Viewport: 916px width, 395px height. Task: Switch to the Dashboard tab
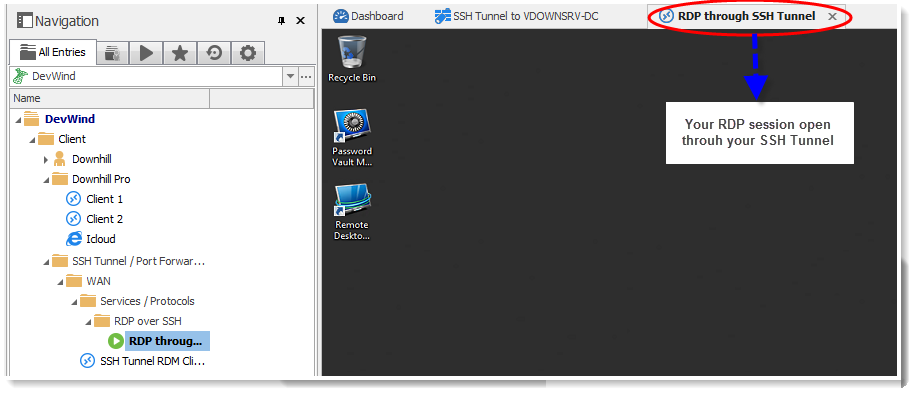coord(369,16)
